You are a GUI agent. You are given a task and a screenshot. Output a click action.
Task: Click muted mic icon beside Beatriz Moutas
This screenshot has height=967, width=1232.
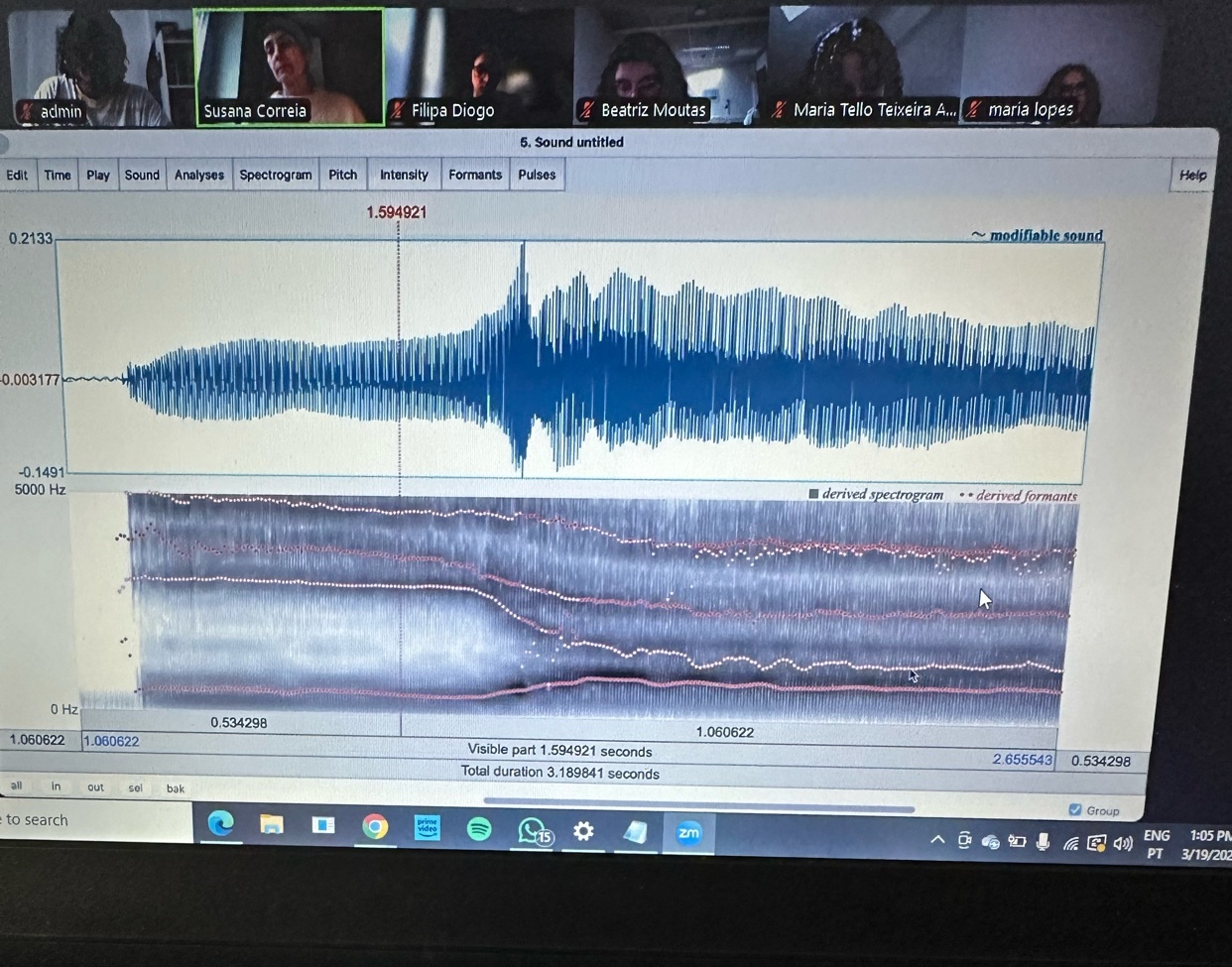[587, 110]
